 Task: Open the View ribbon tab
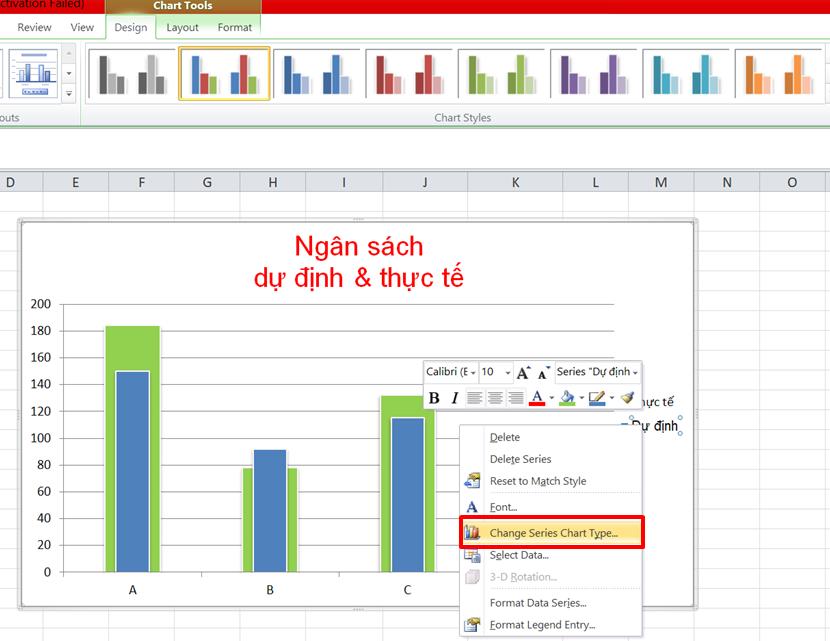82,27
